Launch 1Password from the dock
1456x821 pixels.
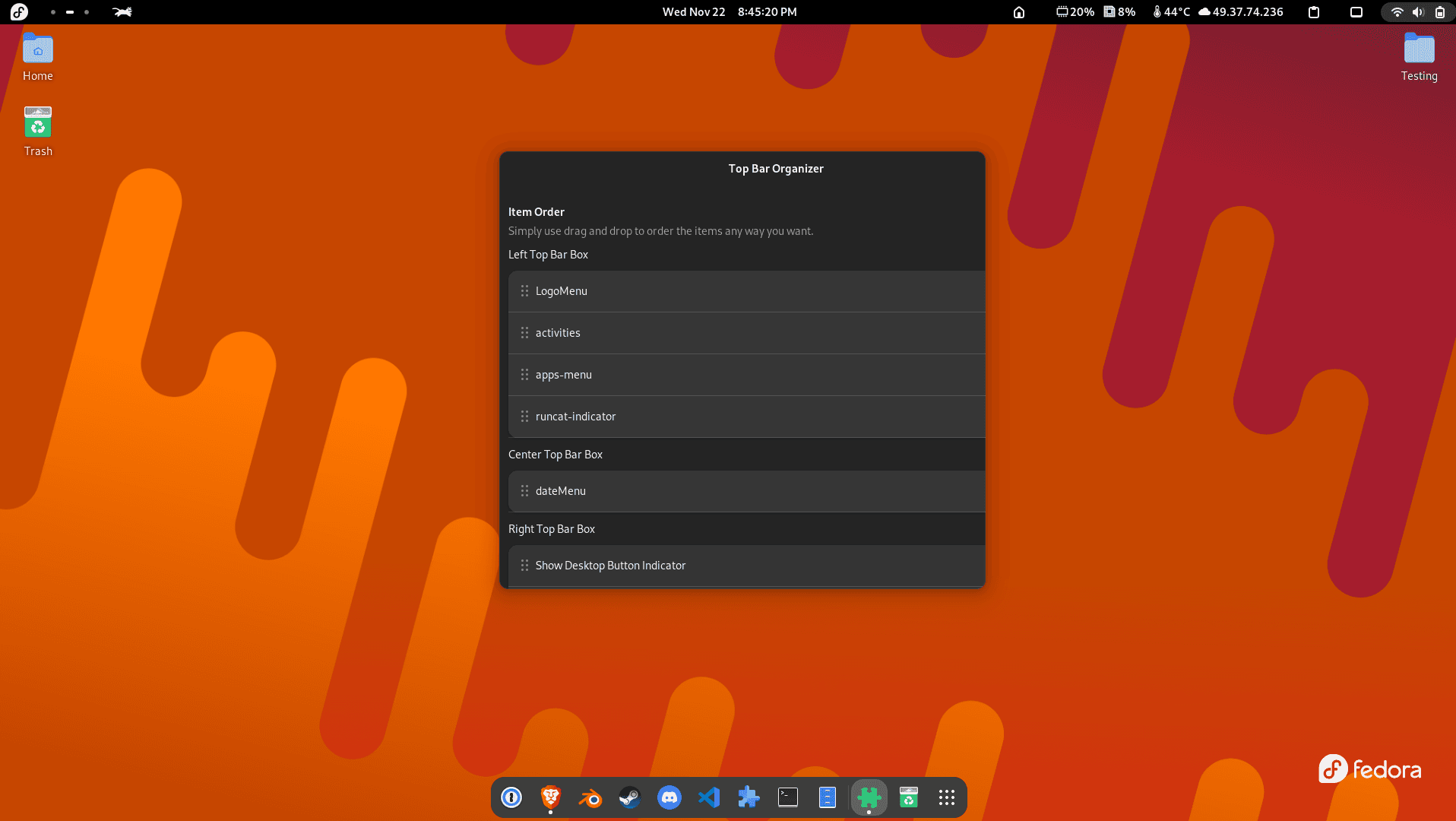coord(511,797)
